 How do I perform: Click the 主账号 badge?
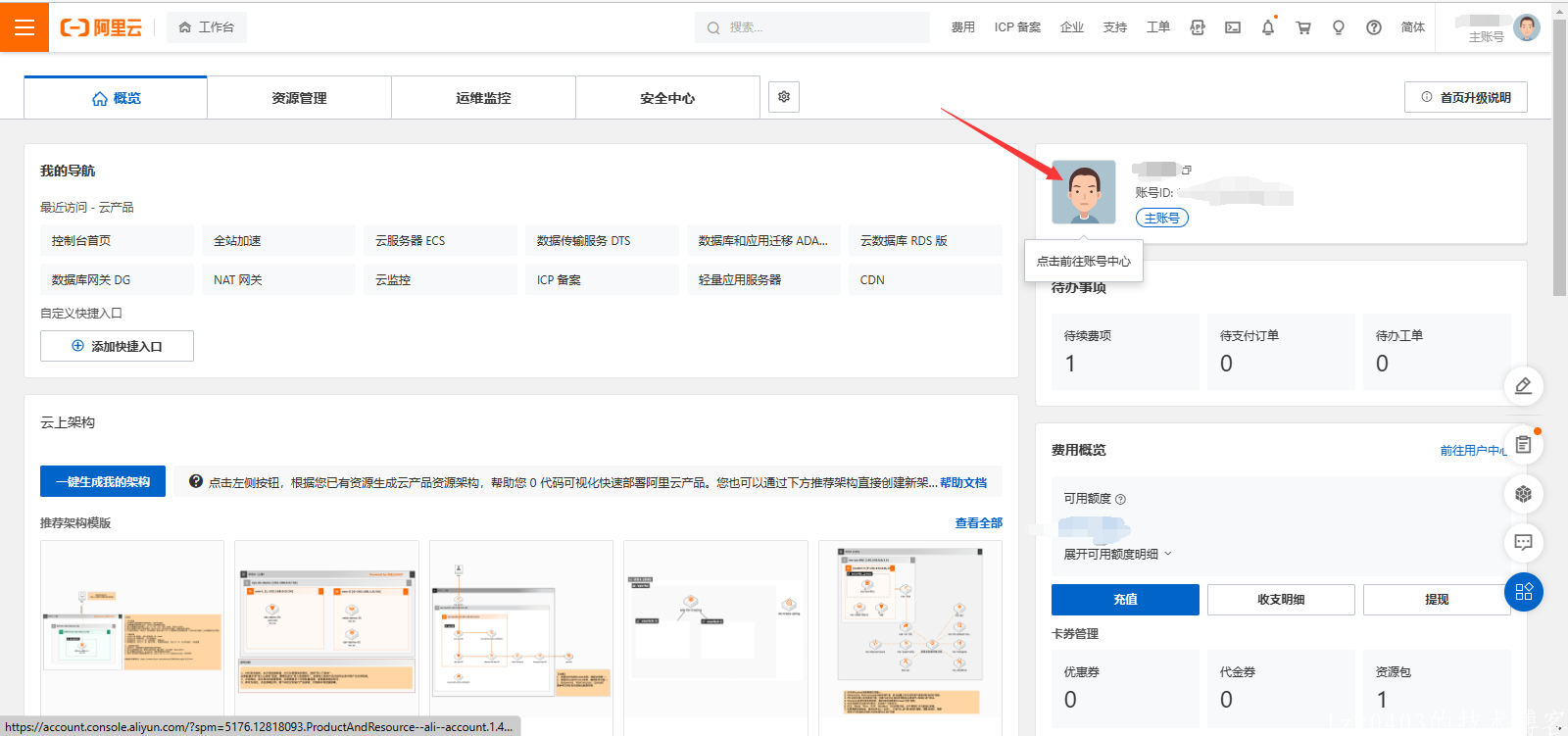click(x=1162, y=218)
